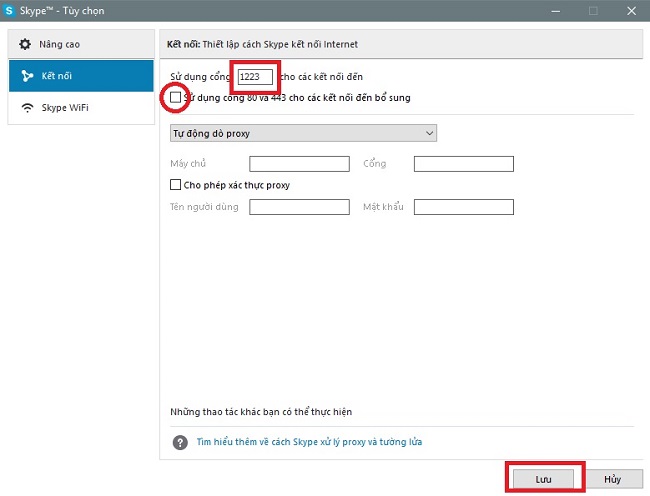
Task: Click the question mark help icon
Action: [180, 442]
